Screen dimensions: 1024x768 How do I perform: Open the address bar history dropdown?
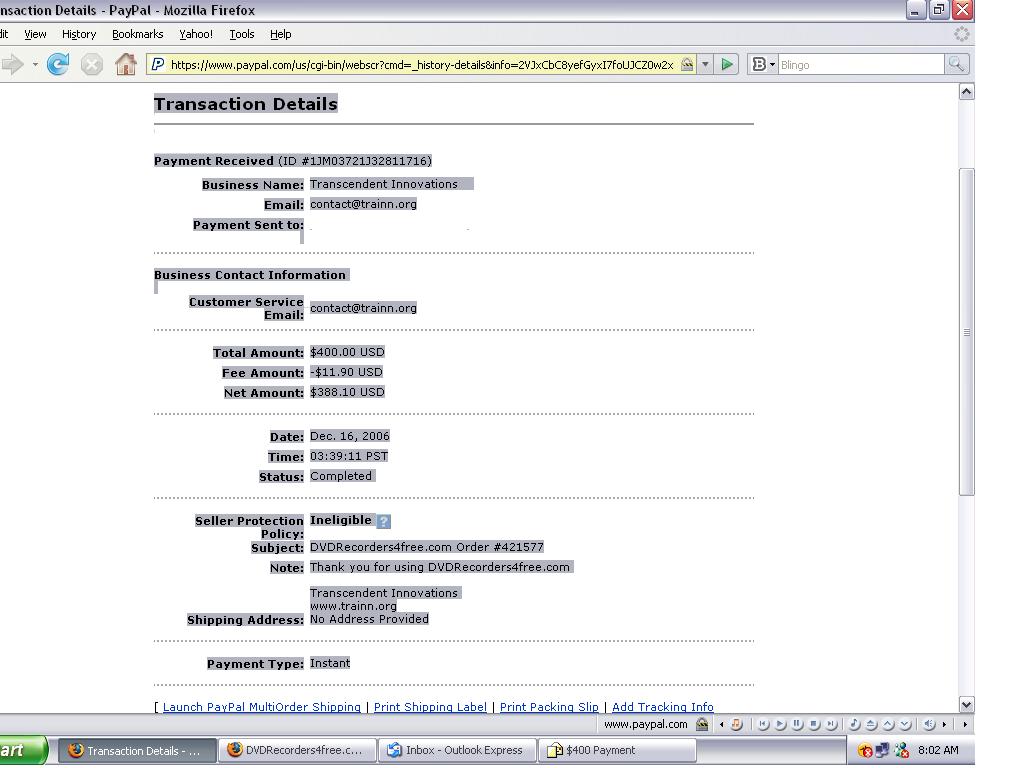(705, 64)
